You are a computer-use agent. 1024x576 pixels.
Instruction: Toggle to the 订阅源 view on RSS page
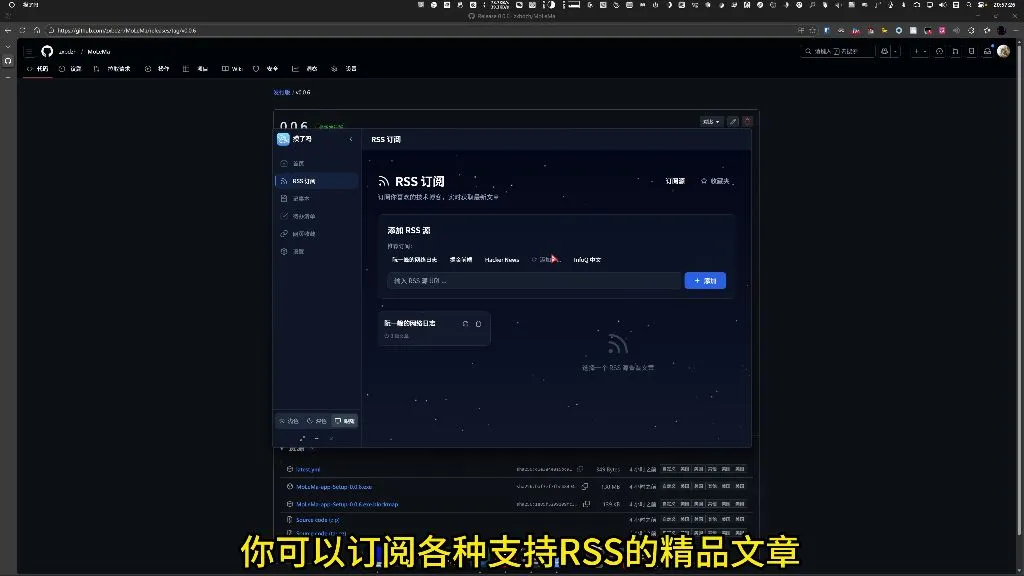tap(675, 181)
